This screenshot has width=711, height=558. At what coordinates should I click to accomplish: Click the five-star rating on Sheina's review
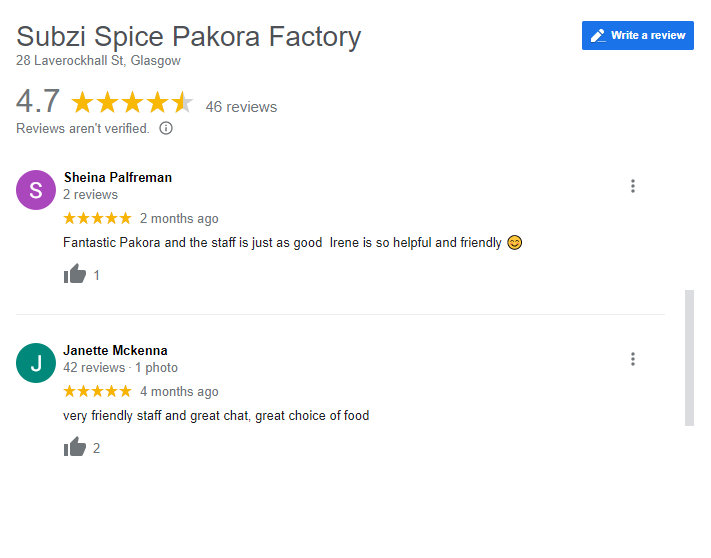coord(97,218)
